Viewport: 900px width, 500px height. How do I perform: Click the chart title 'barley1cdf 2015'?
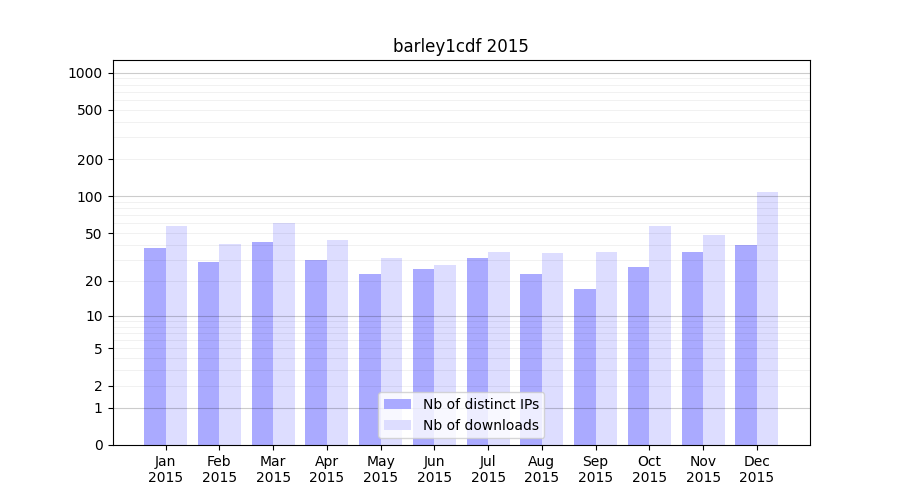(x=460, y=46)
